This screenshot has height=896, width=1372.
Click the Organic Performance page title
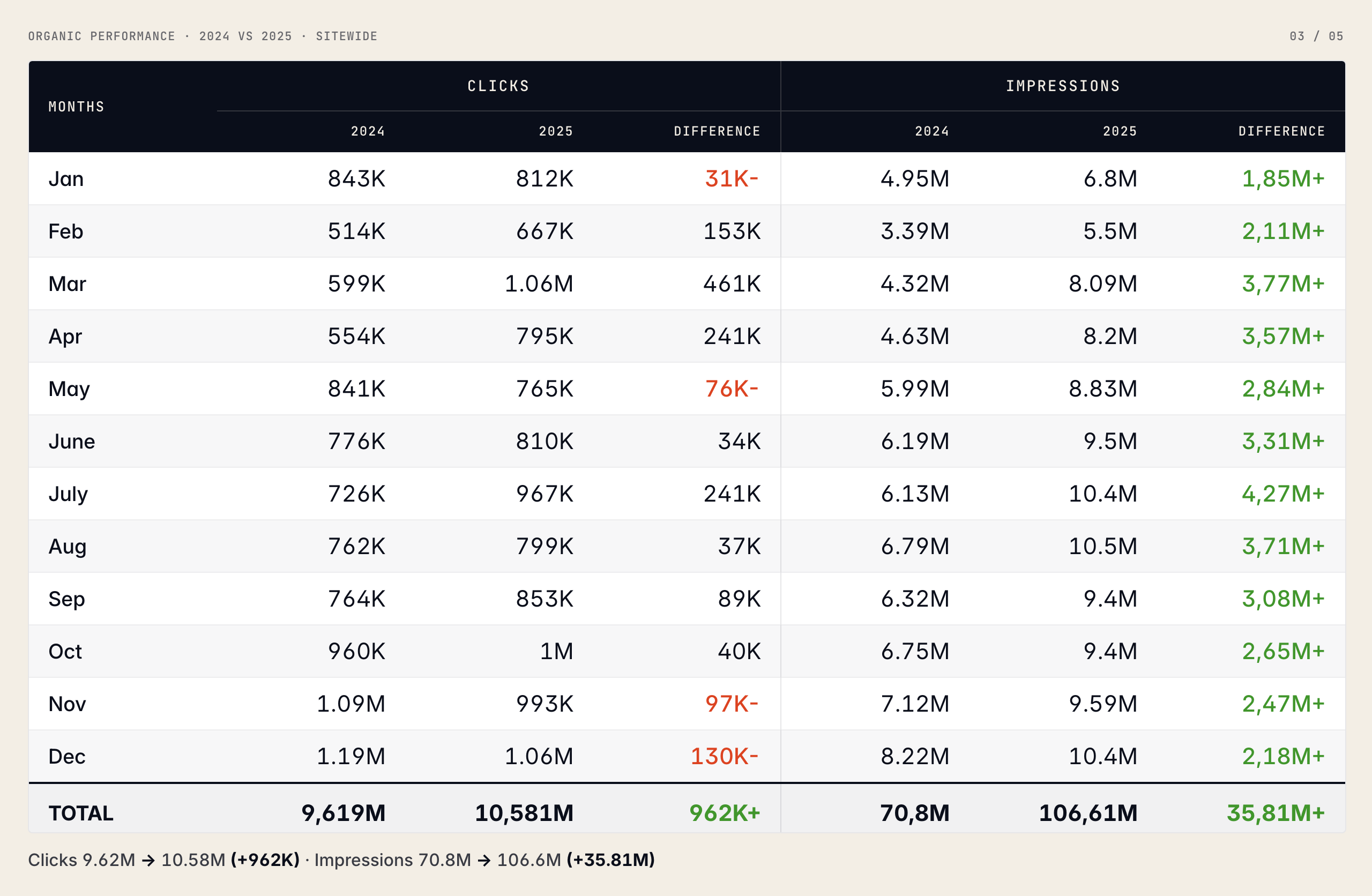coord(203,36)
